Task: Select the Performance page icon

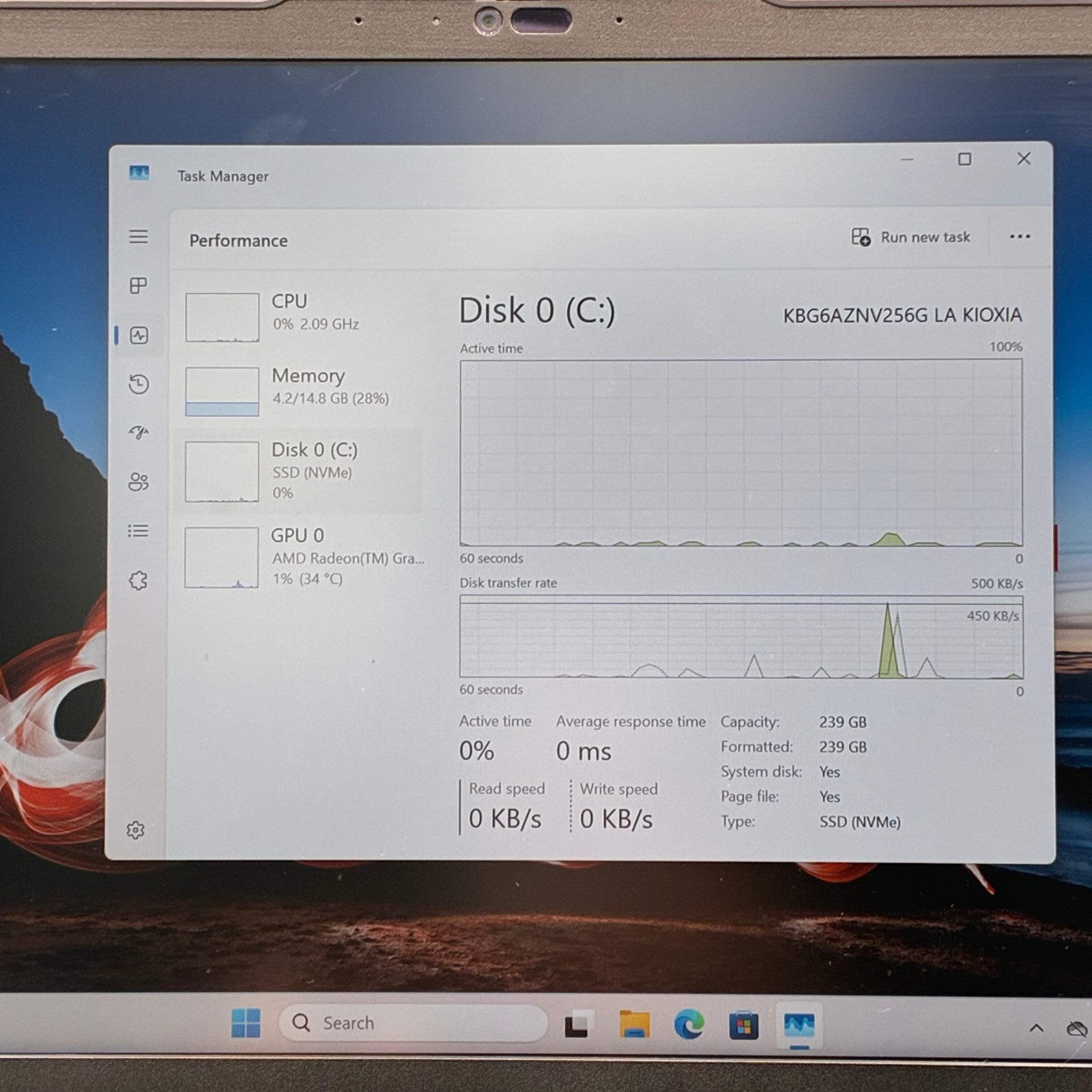Action: [139, 335]
